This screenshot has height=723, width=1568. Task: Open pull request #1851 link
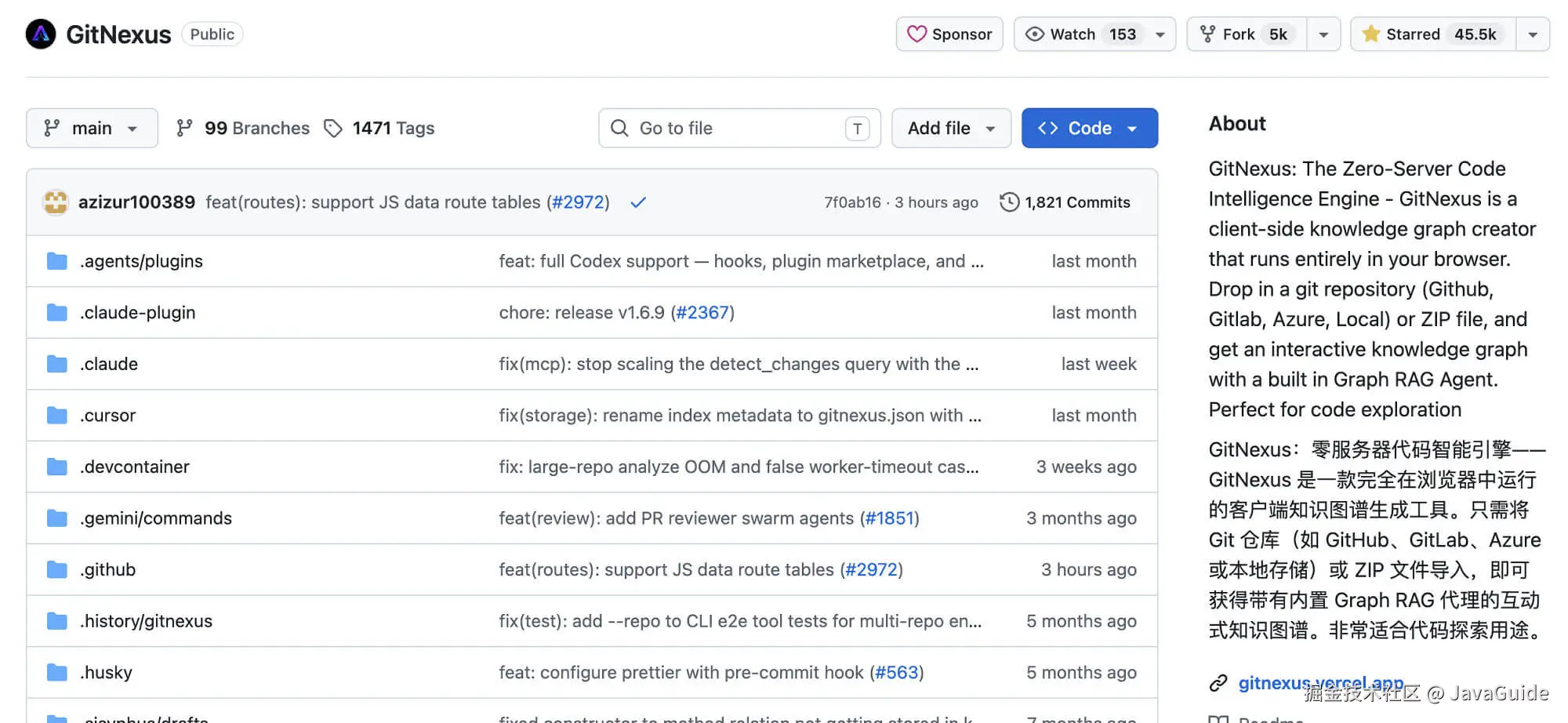890,518
